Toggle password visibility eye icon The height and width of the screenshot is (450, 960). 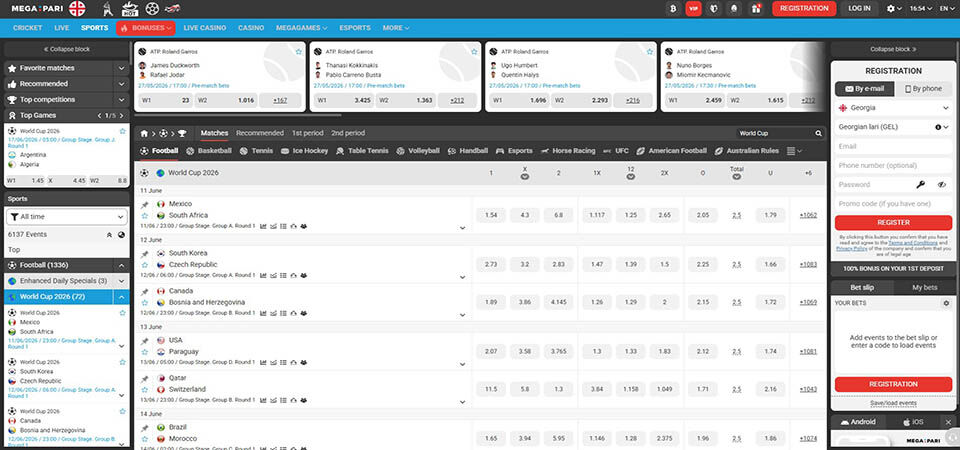pyautogui.click(x=942, y=184)
